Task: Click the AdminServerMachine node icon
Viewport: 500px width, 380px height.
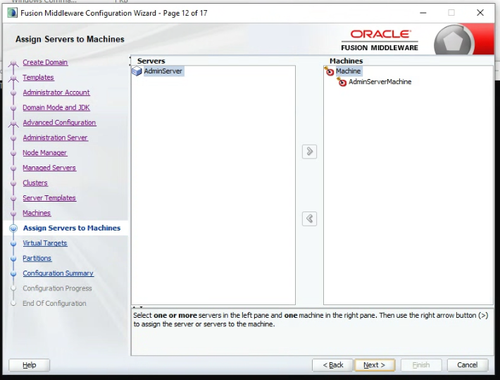Action: point(342,82)
